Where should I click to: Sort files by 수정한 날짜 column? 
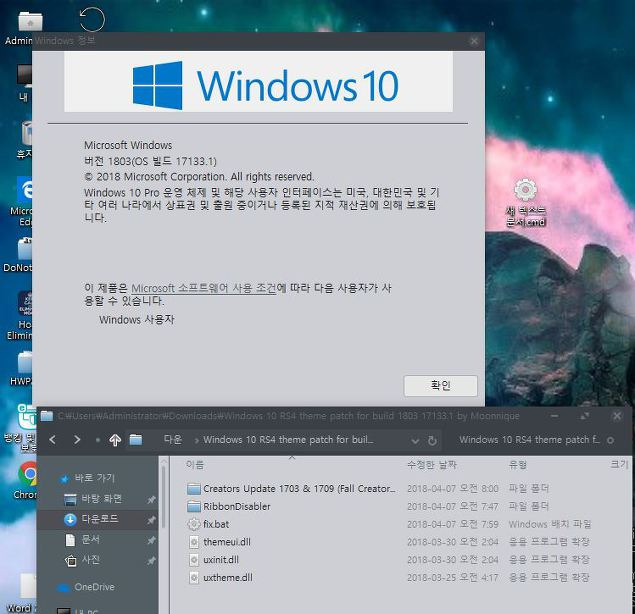point(432,465)
